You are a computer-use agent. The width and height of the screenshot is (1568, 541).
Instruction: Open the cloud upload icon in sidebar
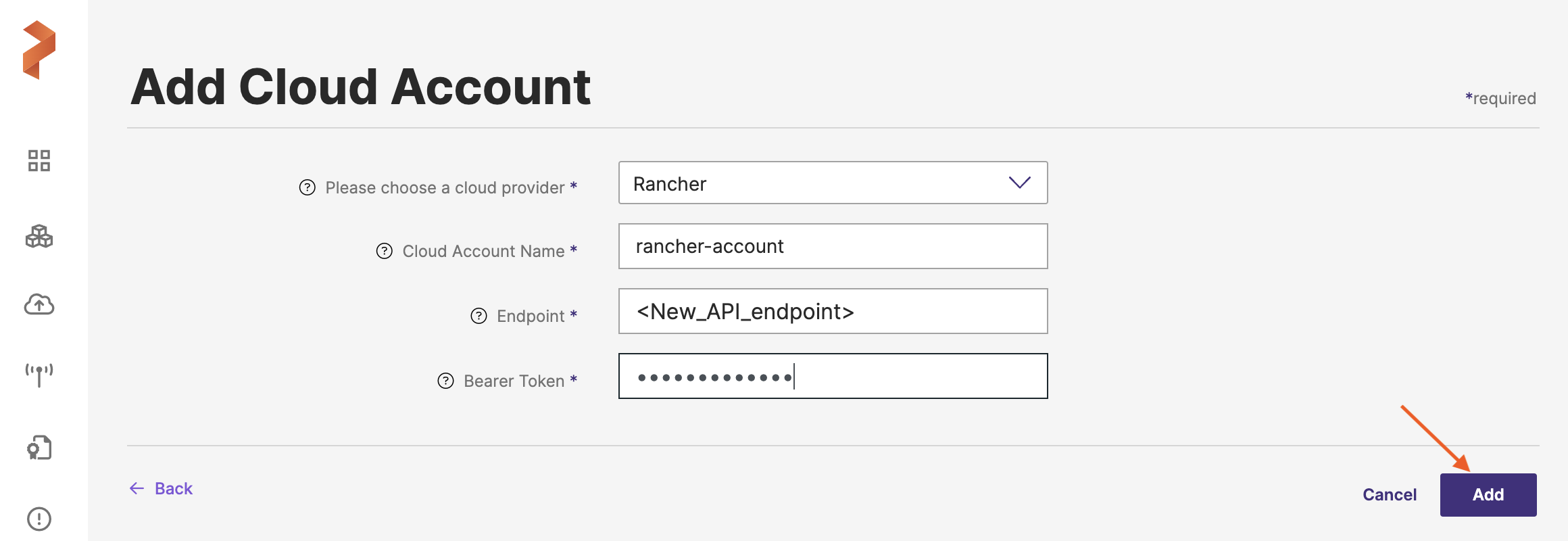39,305
